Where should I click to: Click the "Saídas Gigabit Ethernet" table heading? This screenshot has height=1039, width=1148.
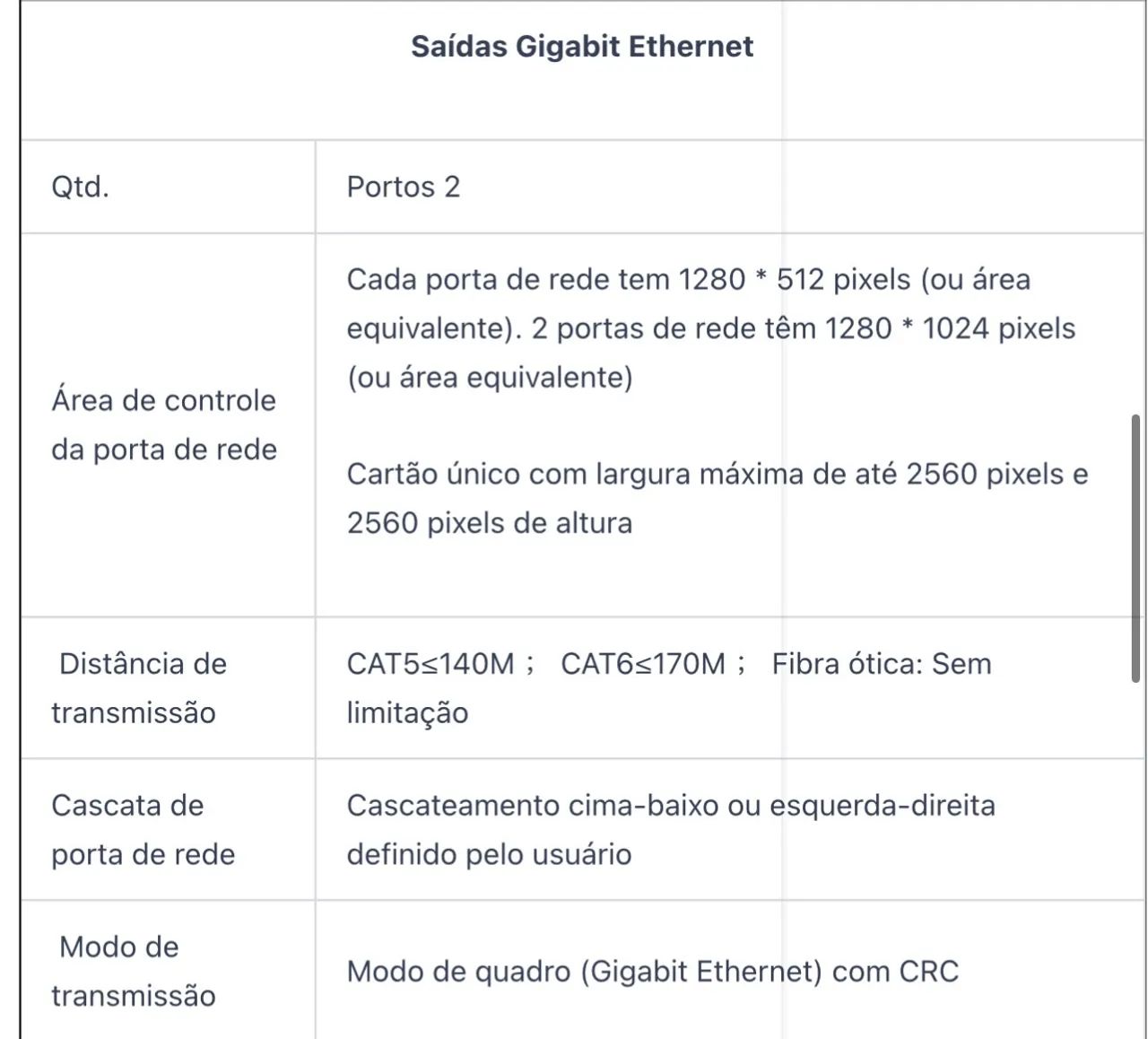[582, 47]
